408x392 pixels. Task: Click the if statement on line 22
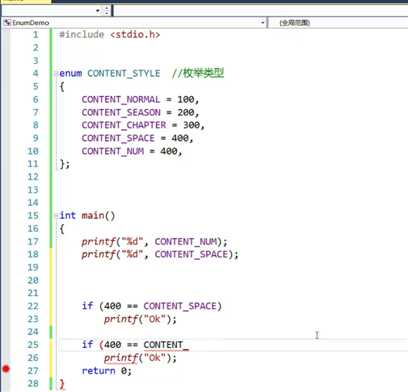click(152, 306)
